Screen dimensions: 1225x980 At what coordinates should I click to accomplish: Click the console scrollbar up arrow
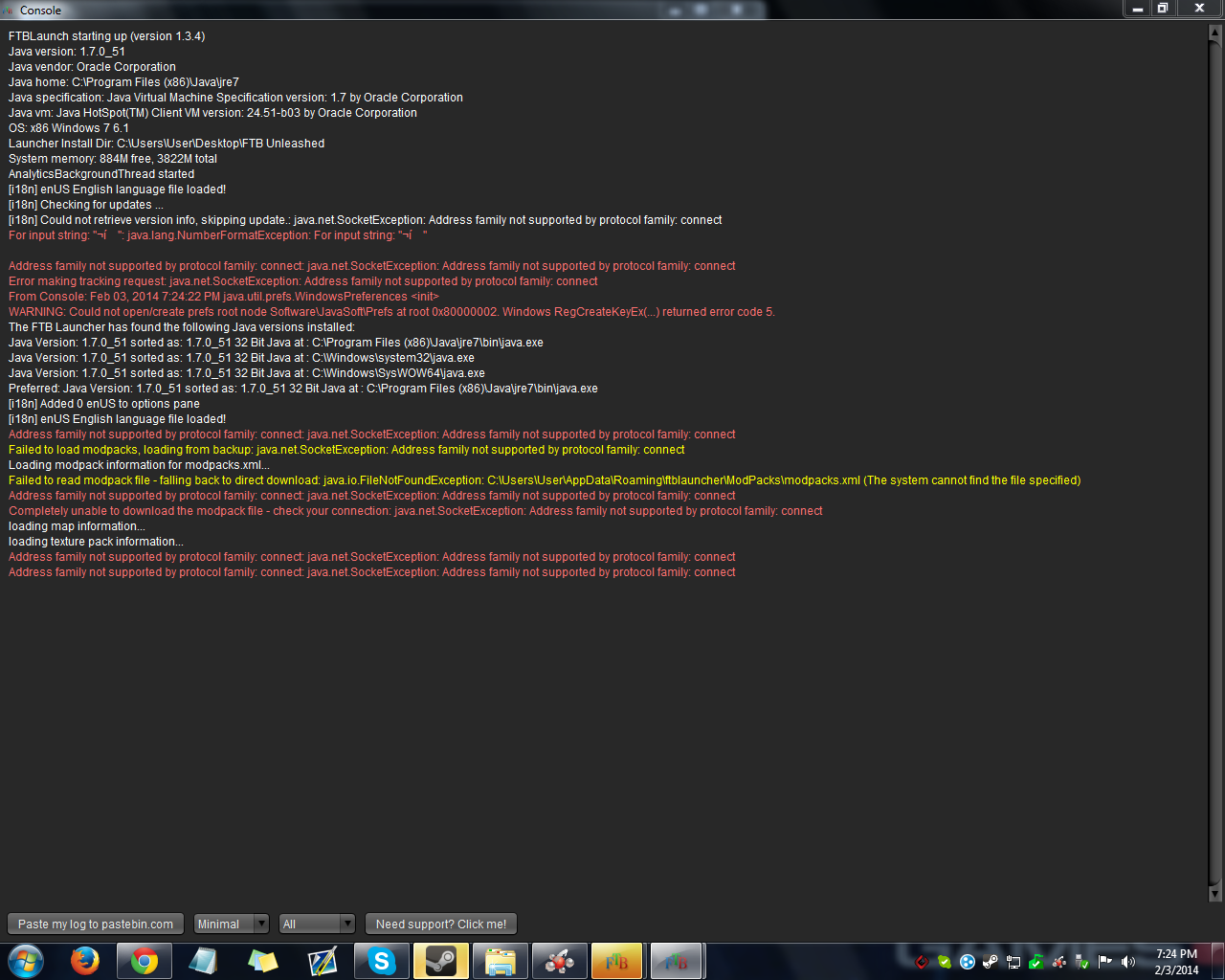[1215, 33]
